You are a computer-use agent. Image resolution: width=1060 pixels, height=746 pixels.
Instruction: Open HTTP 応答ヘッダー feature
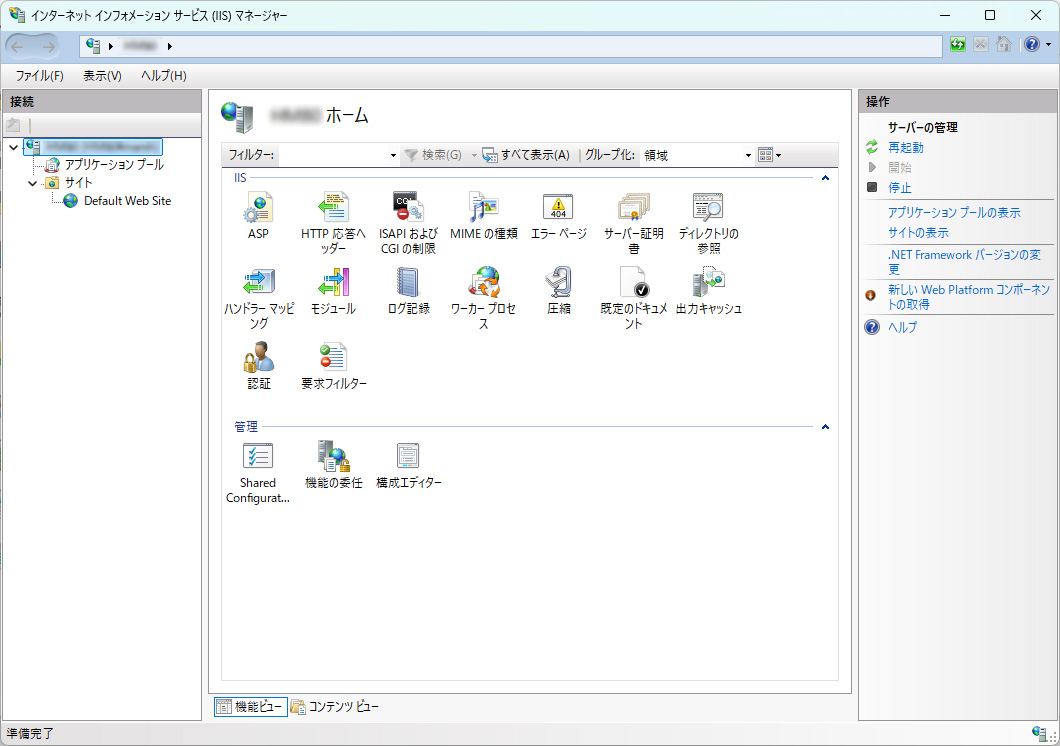(333, 208)
